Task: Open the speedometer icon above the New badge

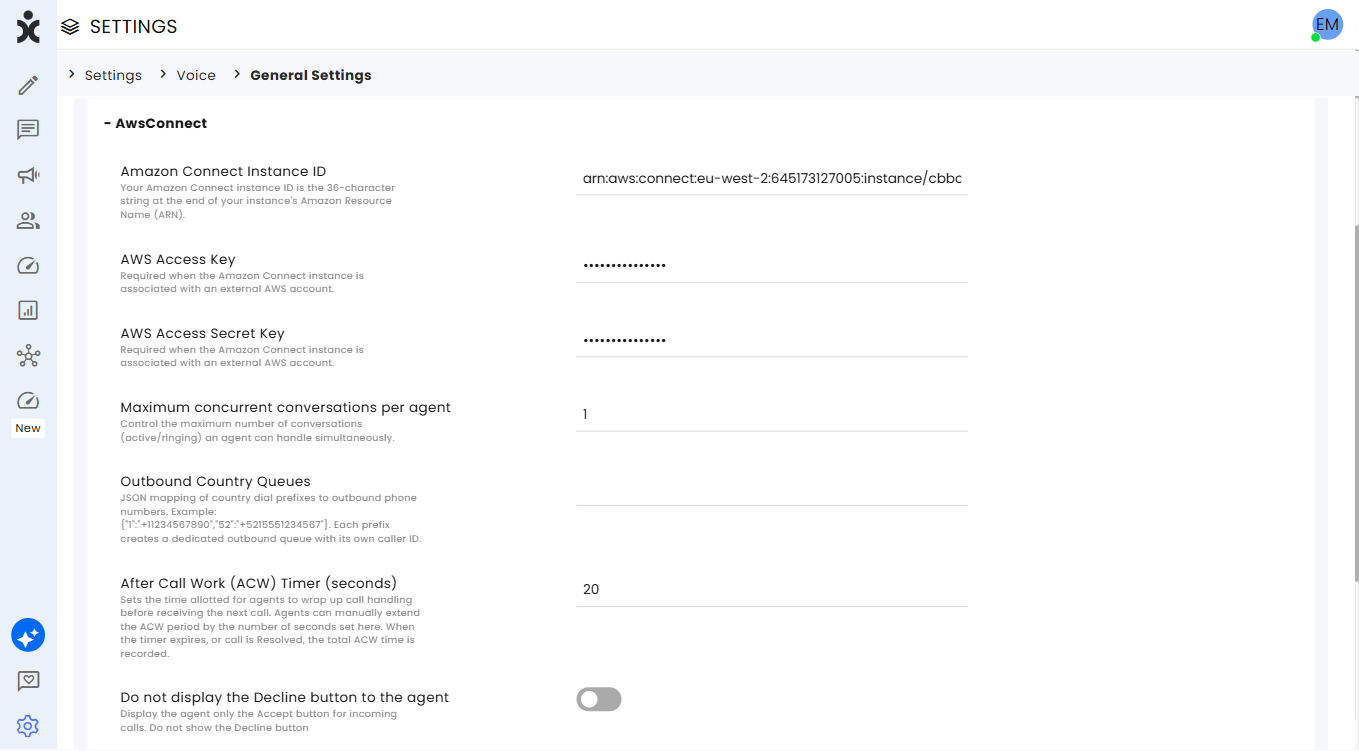Action: tap(28, 401)
